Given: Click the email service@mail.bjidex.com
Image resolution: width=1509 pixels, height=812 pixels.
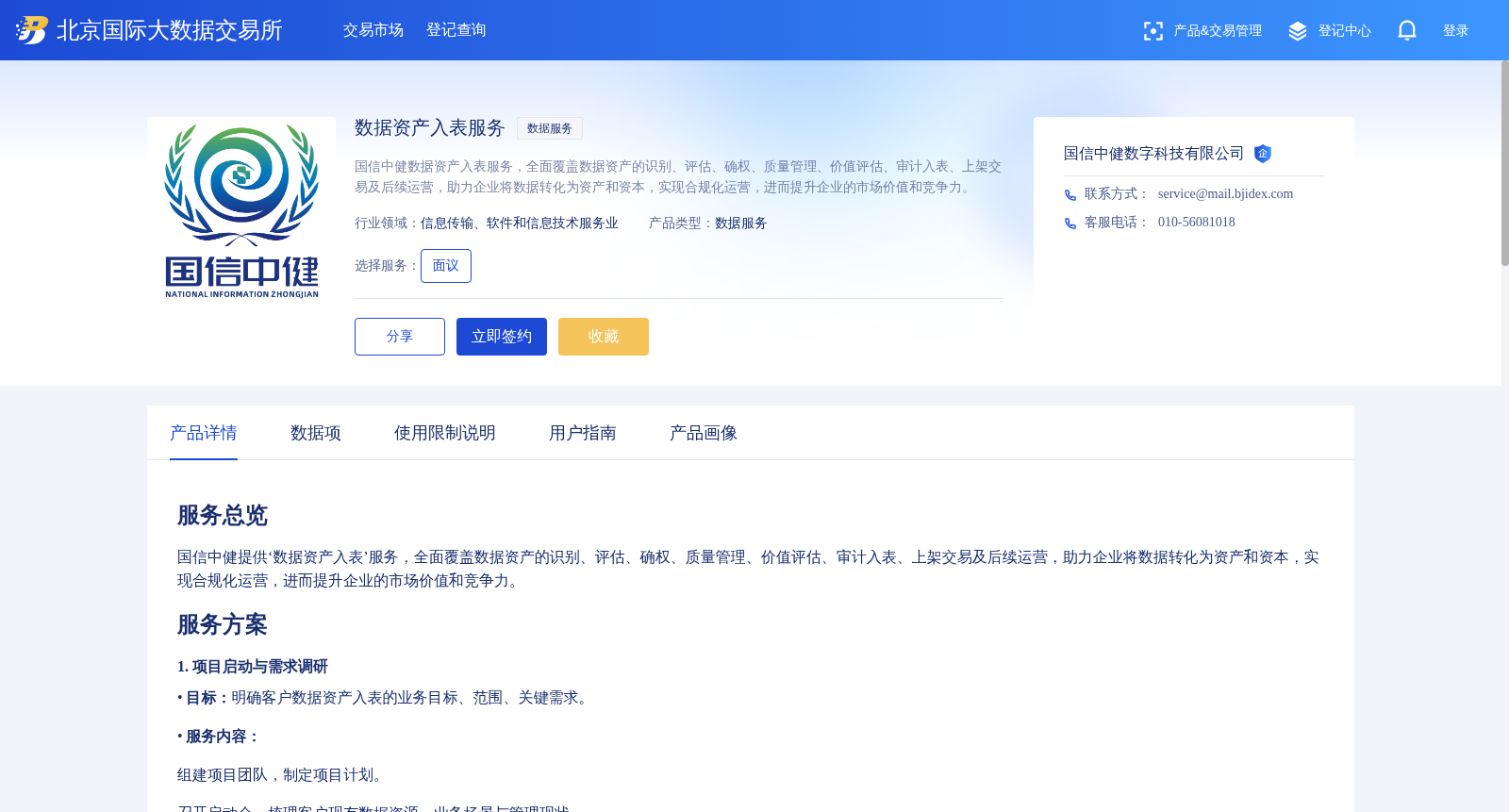Looking at the screenshot, I should pos(1225,194).
